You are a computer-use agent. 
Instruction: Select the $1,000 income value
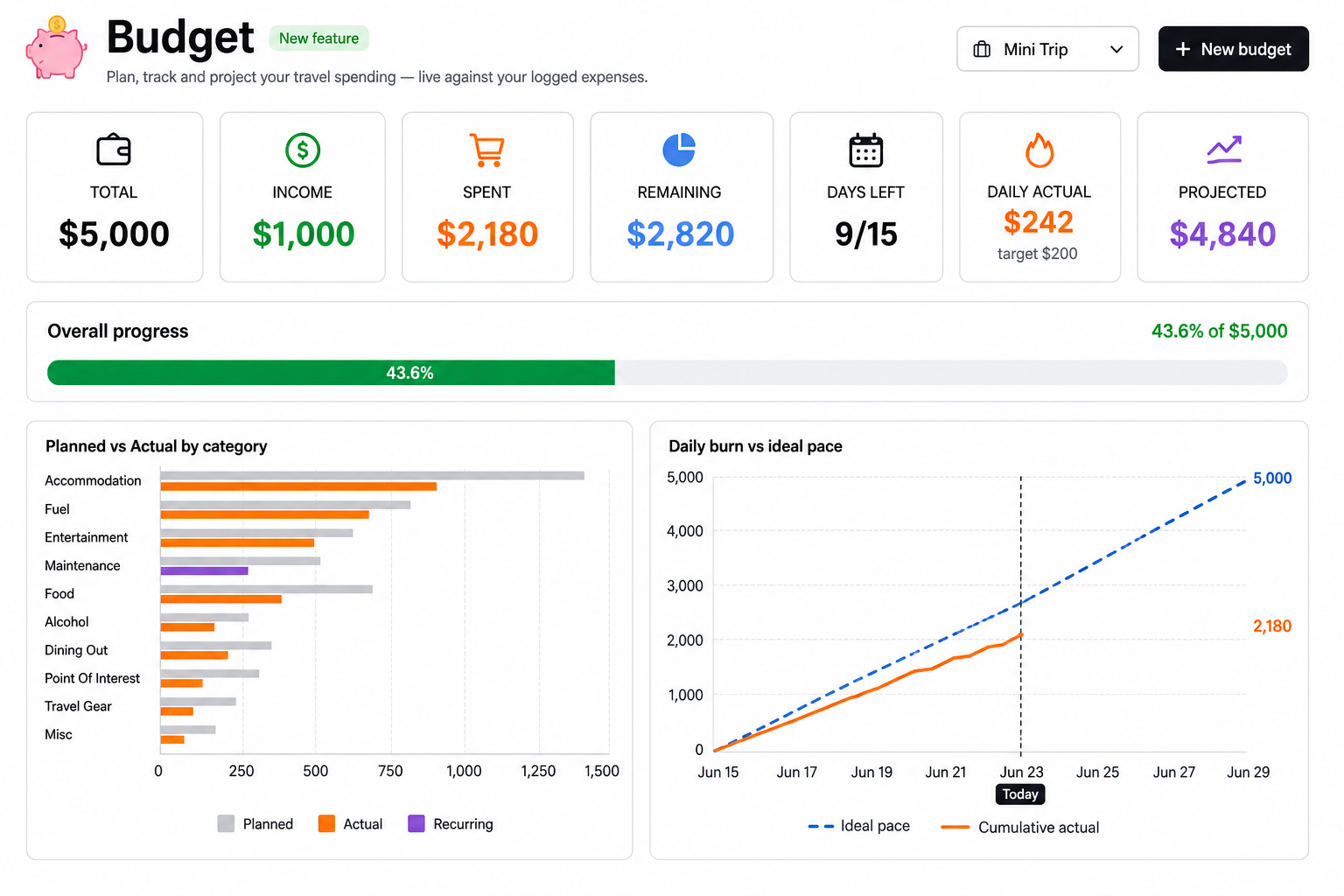(x=303, y=234)
